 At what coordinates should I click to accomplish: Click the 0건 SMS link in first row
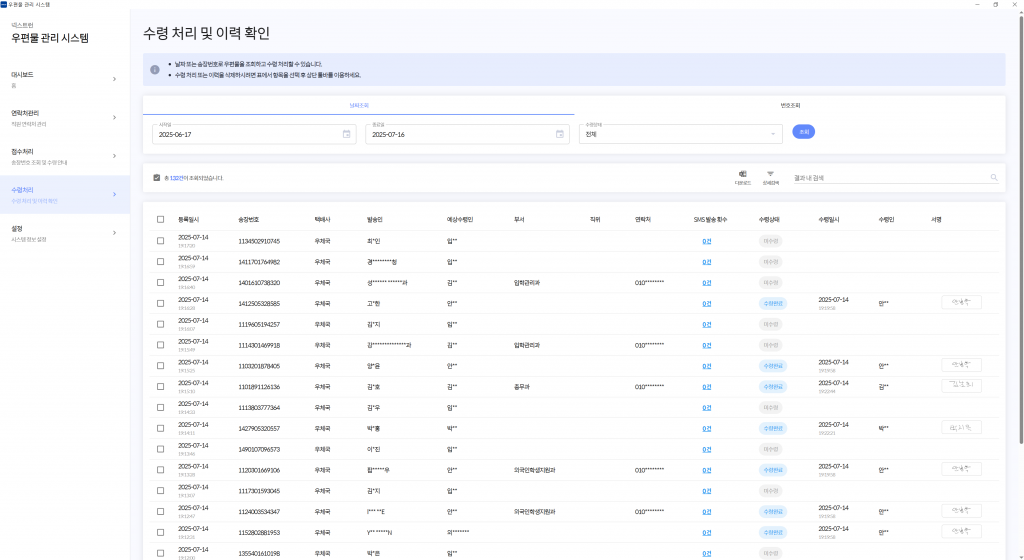click(x=707, y=241)
